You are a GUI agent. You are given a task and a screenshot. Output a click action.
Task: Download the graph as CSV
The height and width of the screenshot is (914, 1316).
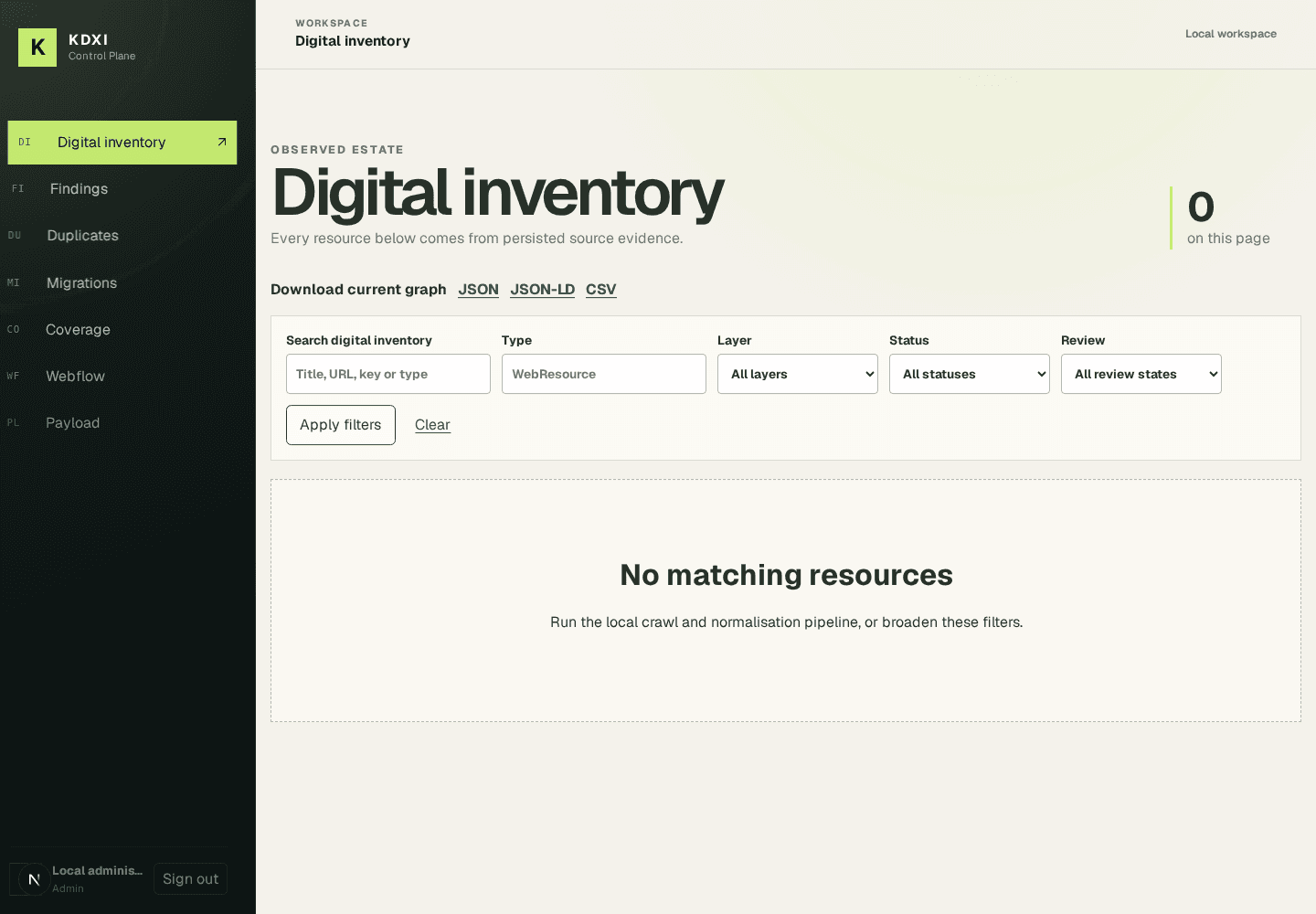coord(601,290)
